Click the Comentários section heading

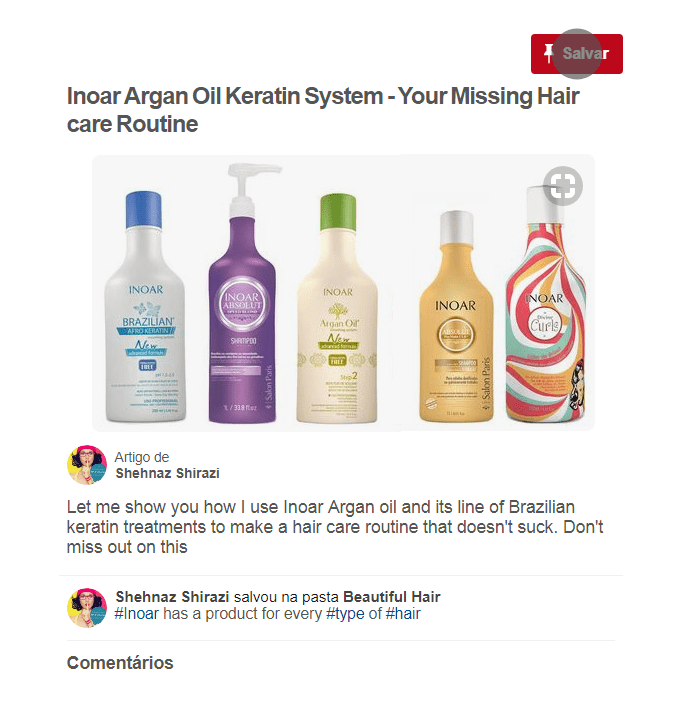(x=120, y=663)
